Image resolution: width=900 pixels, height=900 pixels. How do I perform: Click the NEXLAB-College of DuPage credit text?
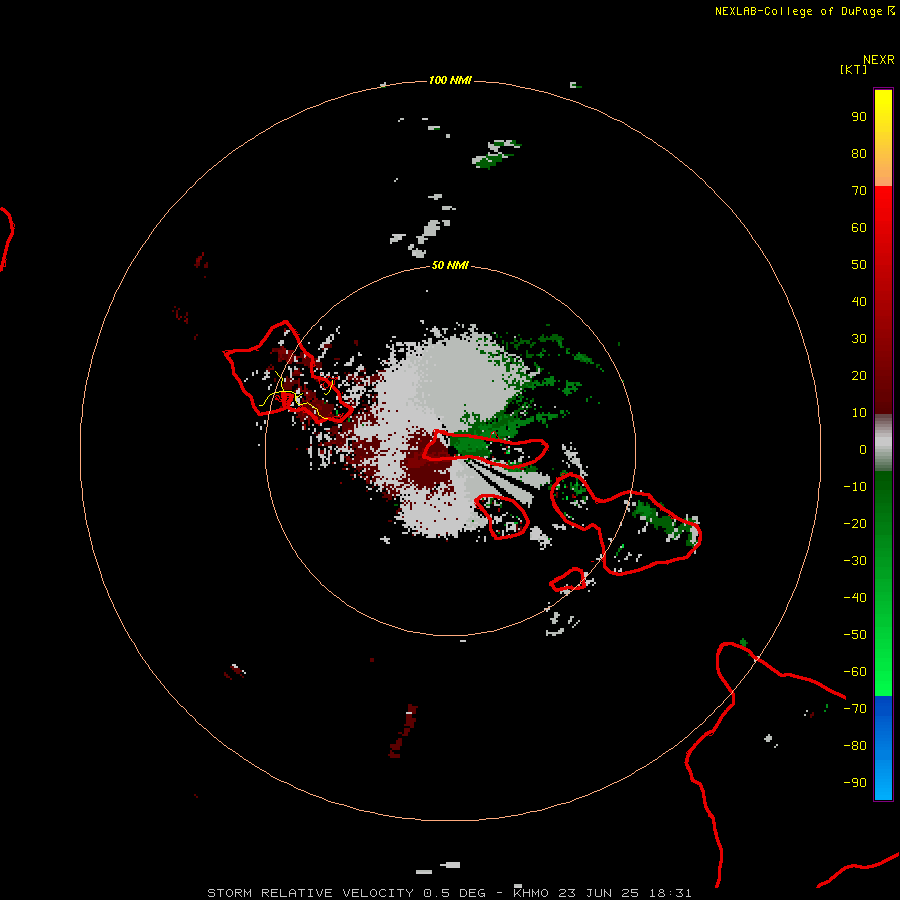click(805, 11)
